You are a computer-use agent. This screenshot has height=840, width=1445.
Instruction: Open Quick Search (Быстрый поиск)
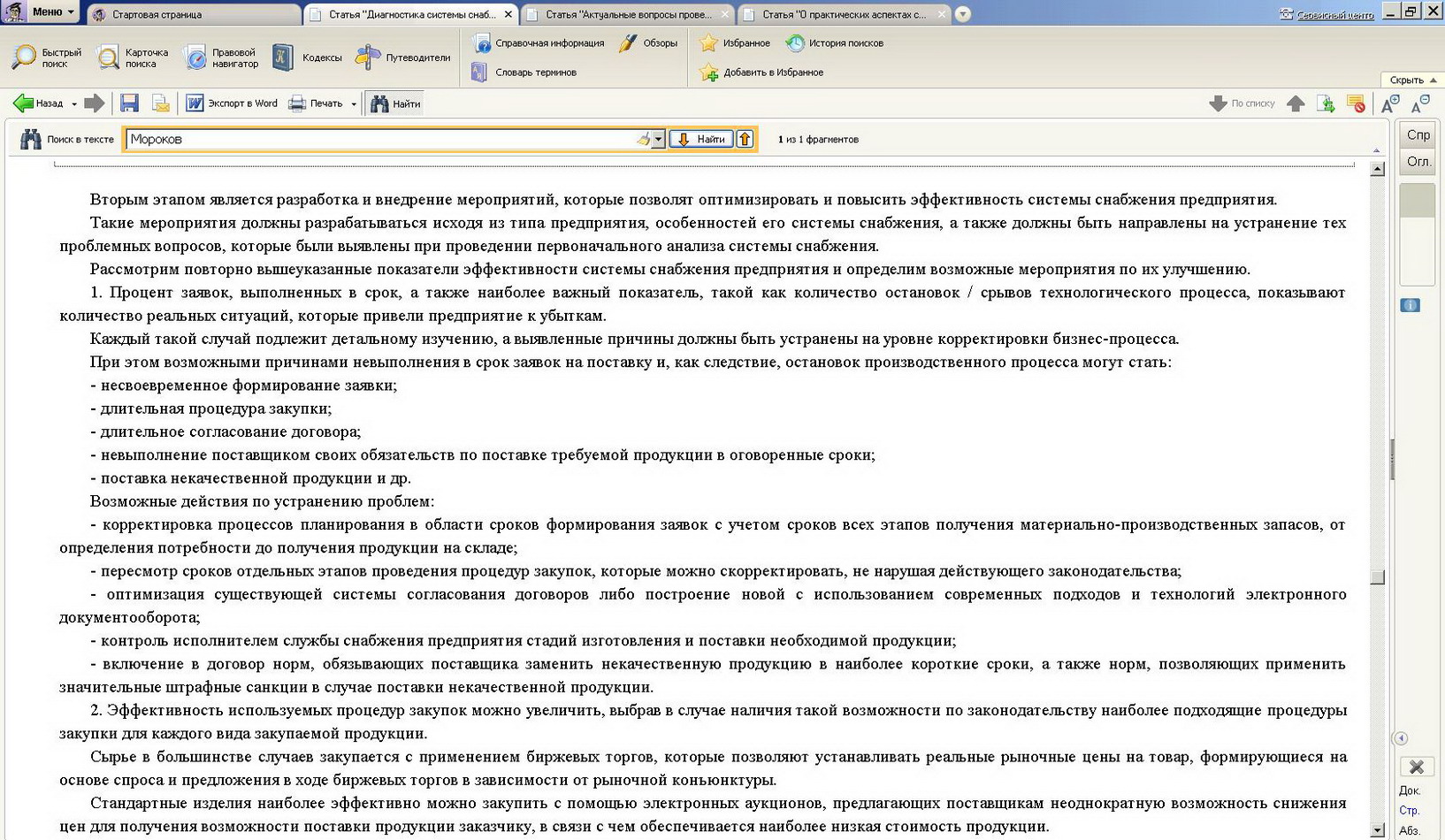point(47,57)
